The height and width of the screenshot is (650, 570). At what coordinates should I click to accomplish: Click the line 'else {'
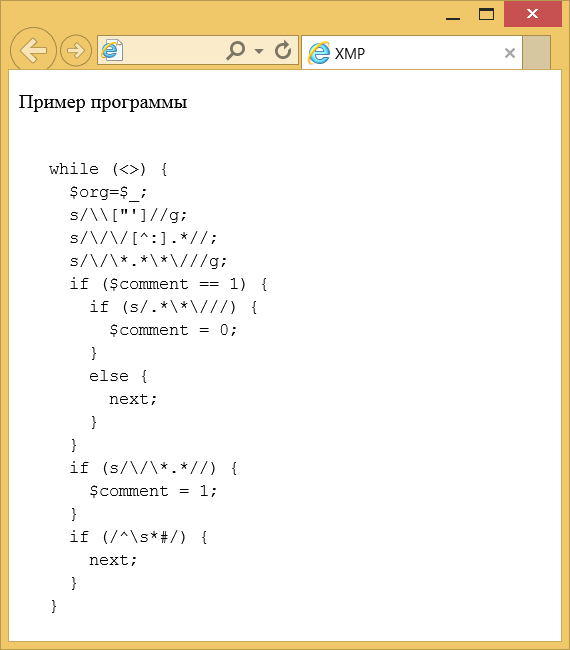click(x=118, y=376)
